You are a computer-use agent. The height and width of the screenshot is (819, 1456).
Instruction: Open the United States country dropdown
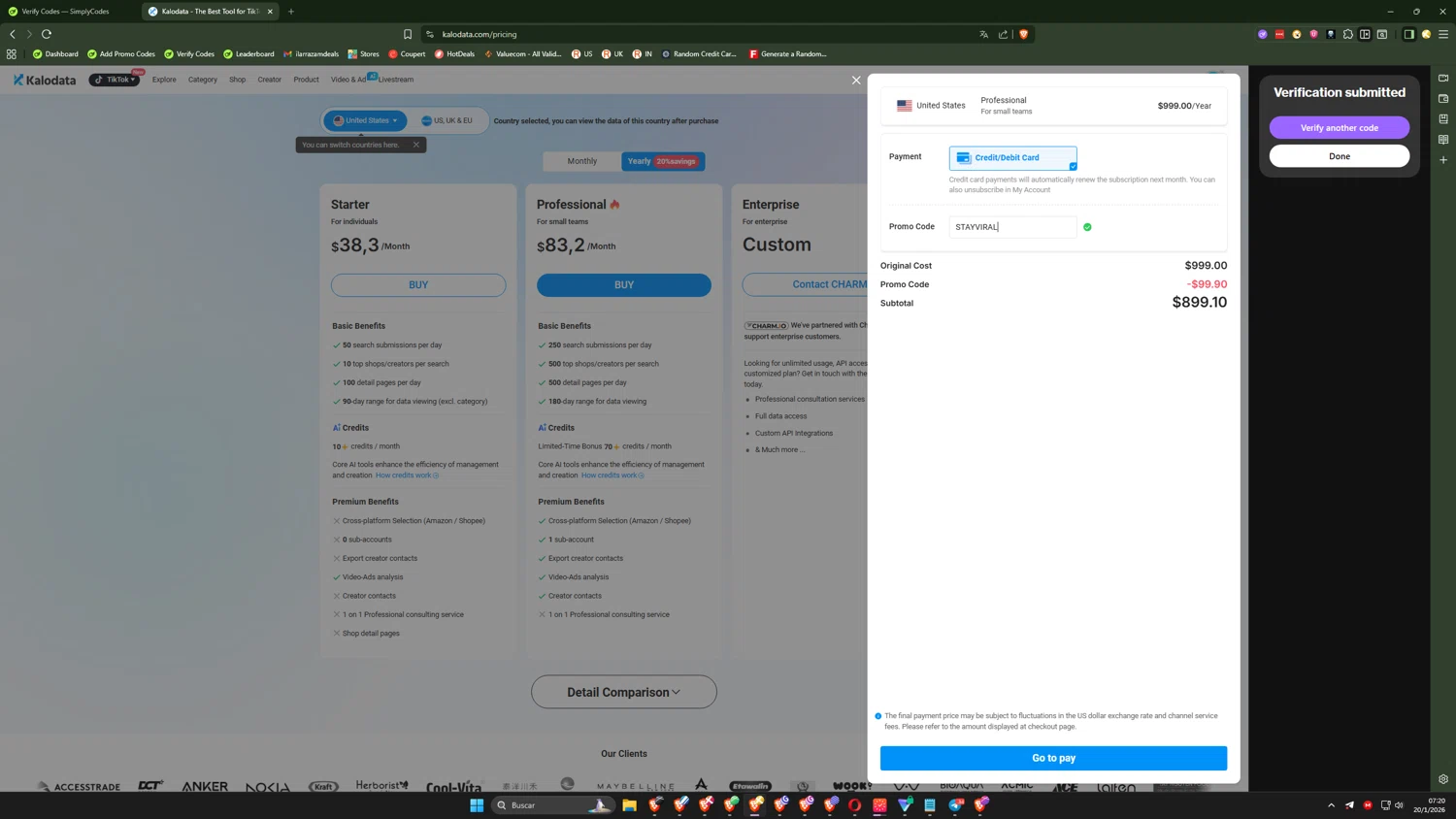[366, 120]
